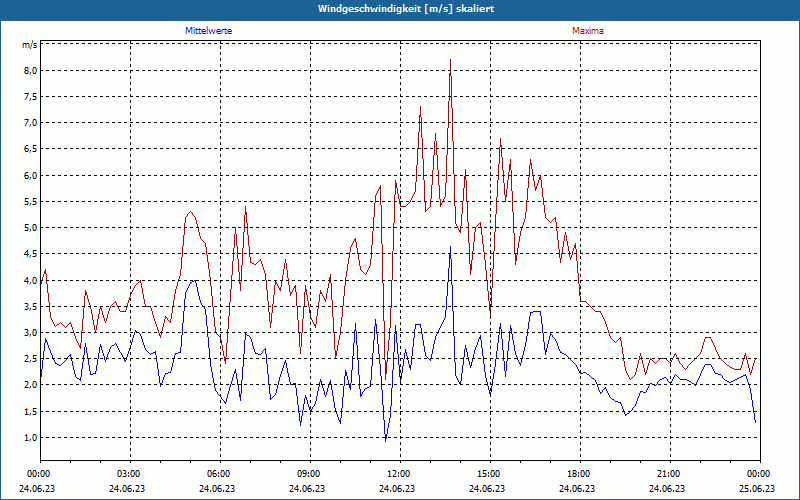
Task: Click the 15:00 time label
Action: (x=490, y=474)
